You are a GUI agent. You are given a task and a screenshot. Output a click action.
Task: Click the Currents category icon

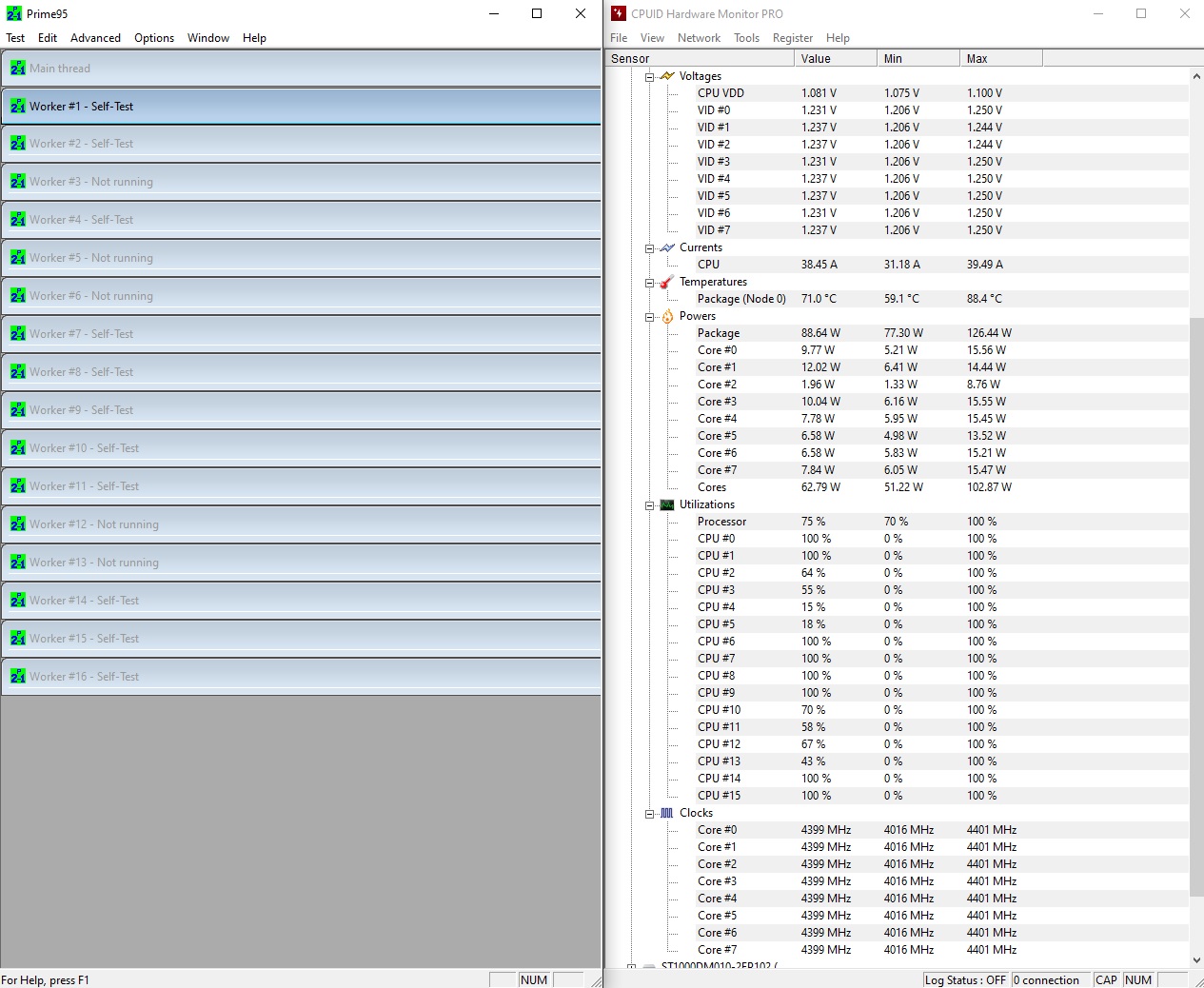pyautogui.click(x=667, y=247)
